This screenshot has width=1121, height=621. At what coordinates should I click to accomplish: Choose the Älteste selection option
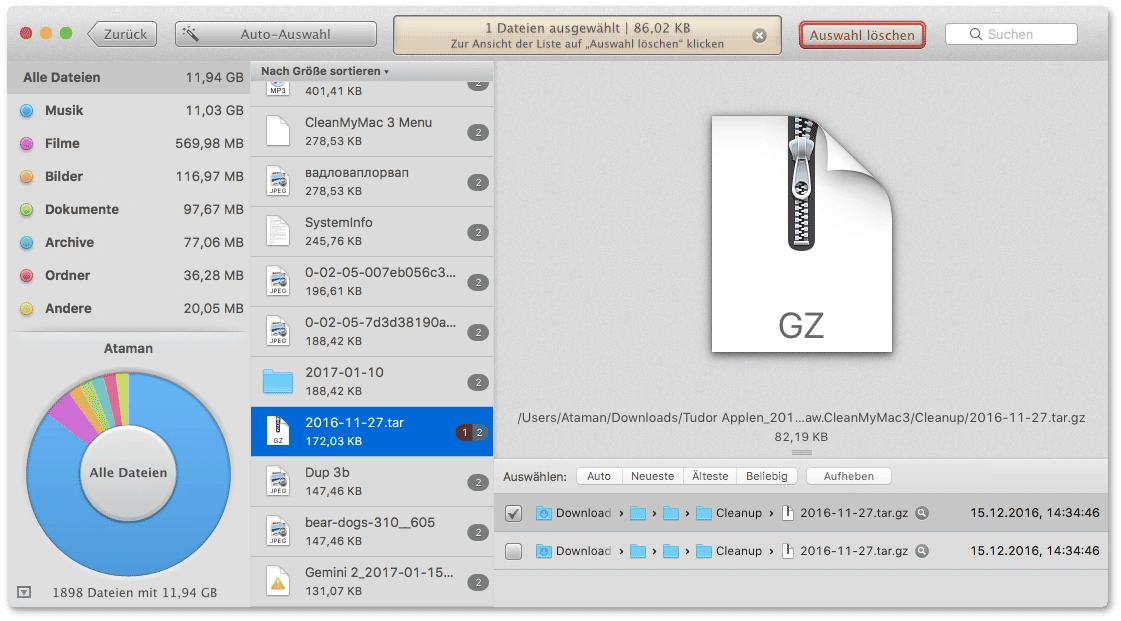710,476
